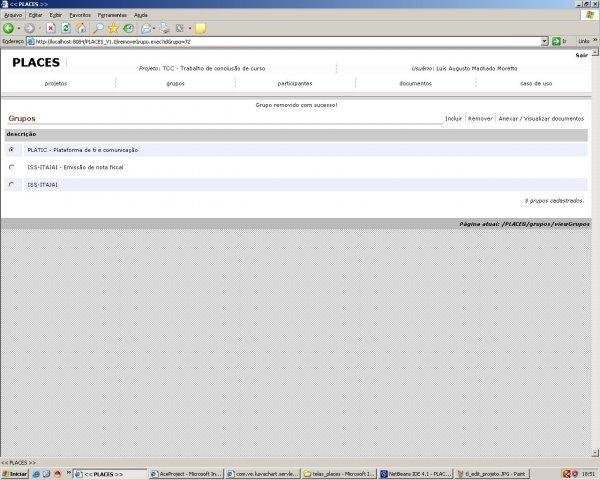
Task: Open Search with the magnifying glass icon
Action: coord(98,28)
